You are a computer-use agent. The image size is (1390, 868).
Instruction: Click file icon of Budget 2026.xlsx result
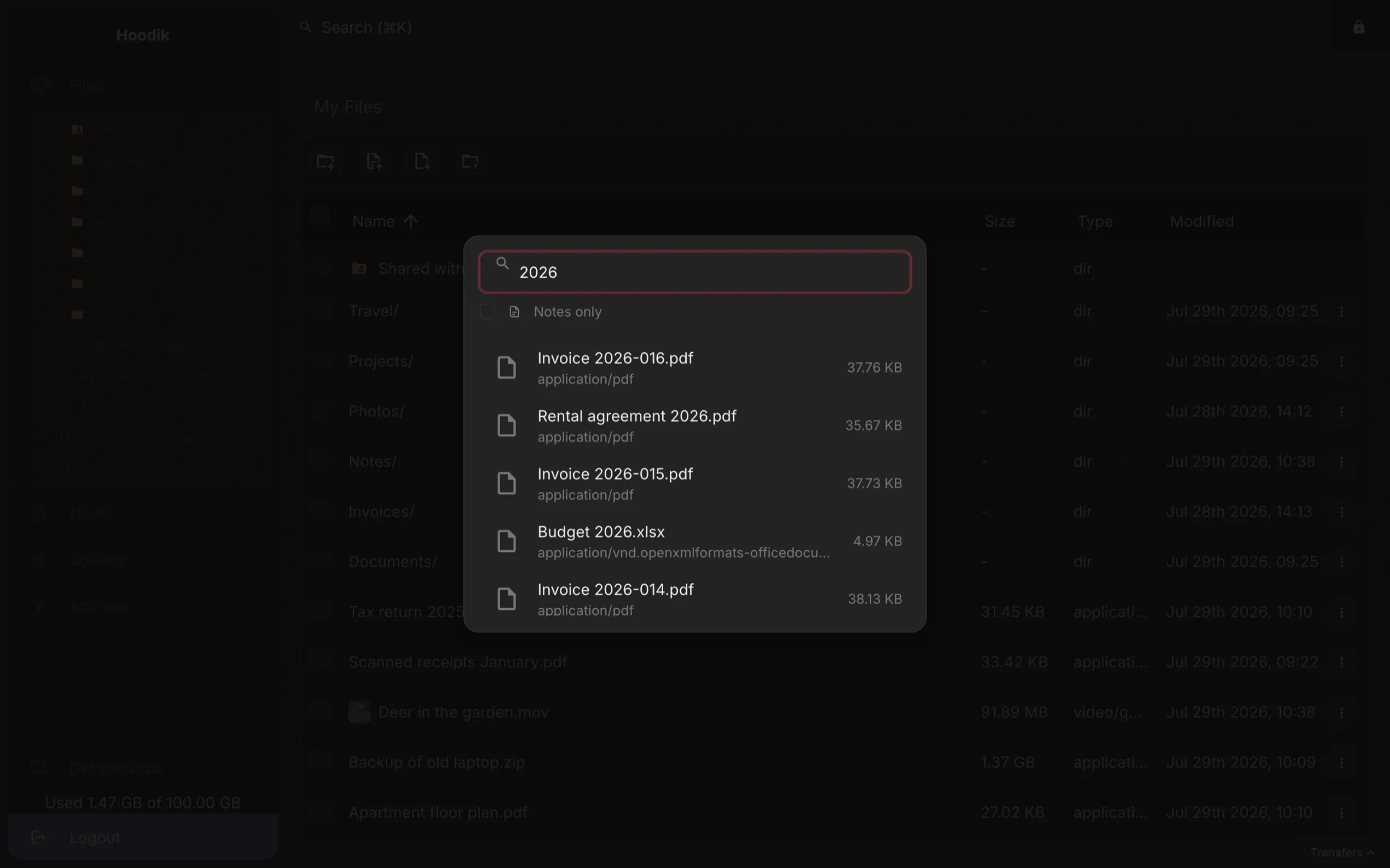pos(507,541)
